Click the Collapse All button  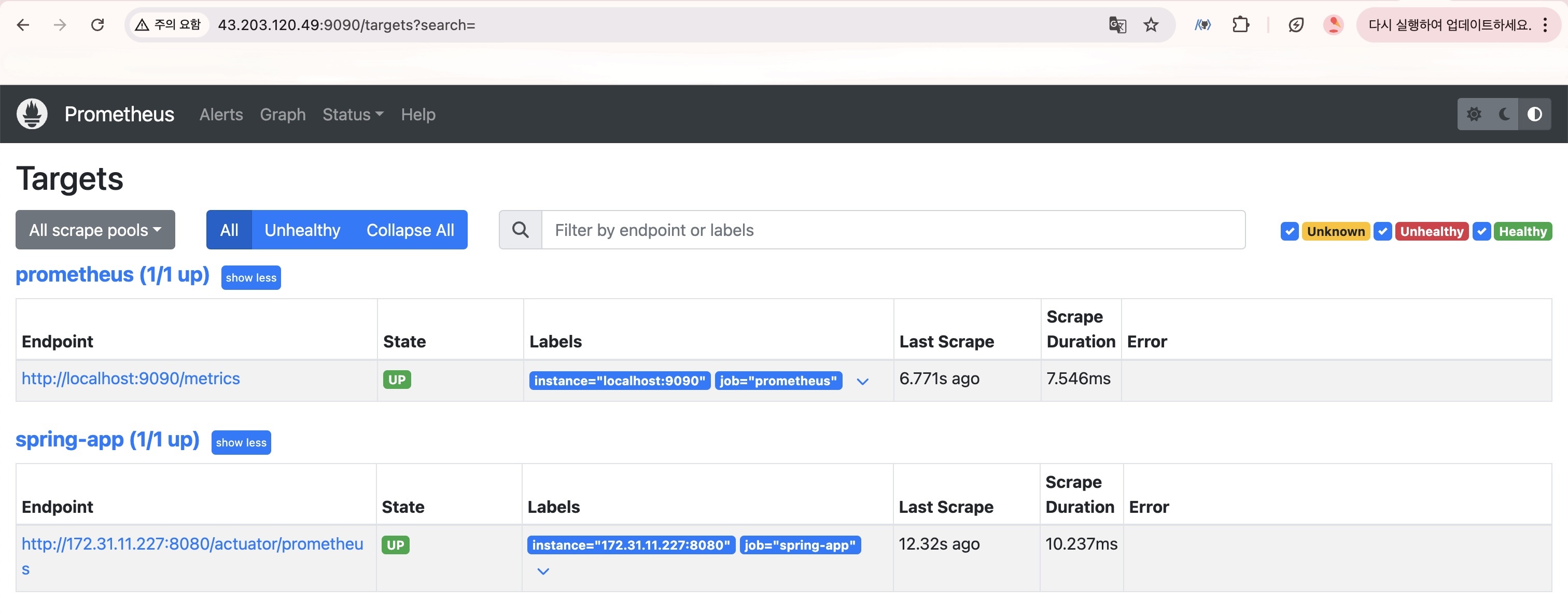click(x=410, y=230)
